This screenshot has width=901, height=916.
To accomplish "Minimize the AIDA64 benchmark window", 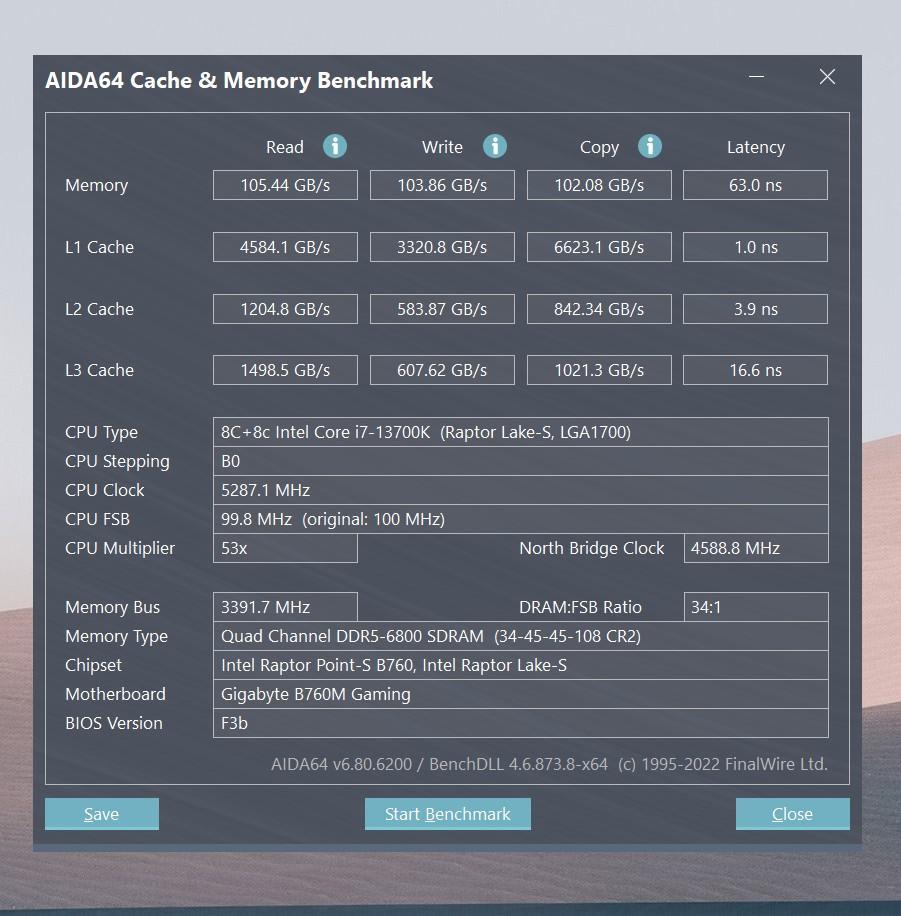I will [757, 77].
